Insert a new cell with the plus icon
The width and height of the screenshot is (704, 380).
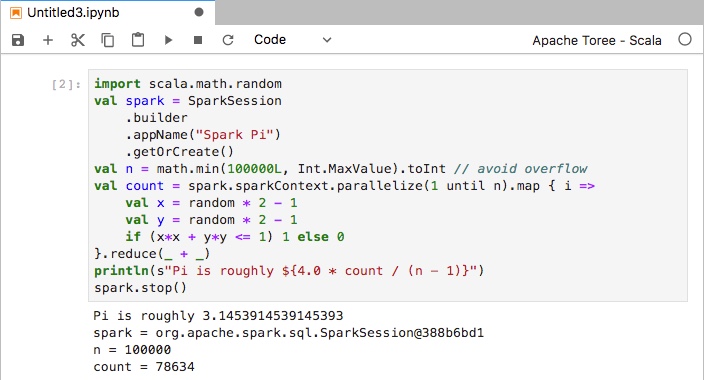pos(48,40)
